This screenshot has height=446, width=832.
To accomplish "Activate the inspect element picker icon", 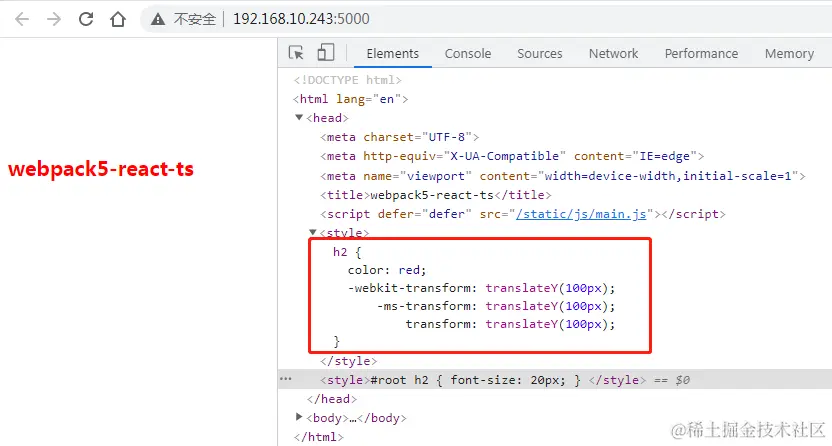I will [x=296, y=53].
